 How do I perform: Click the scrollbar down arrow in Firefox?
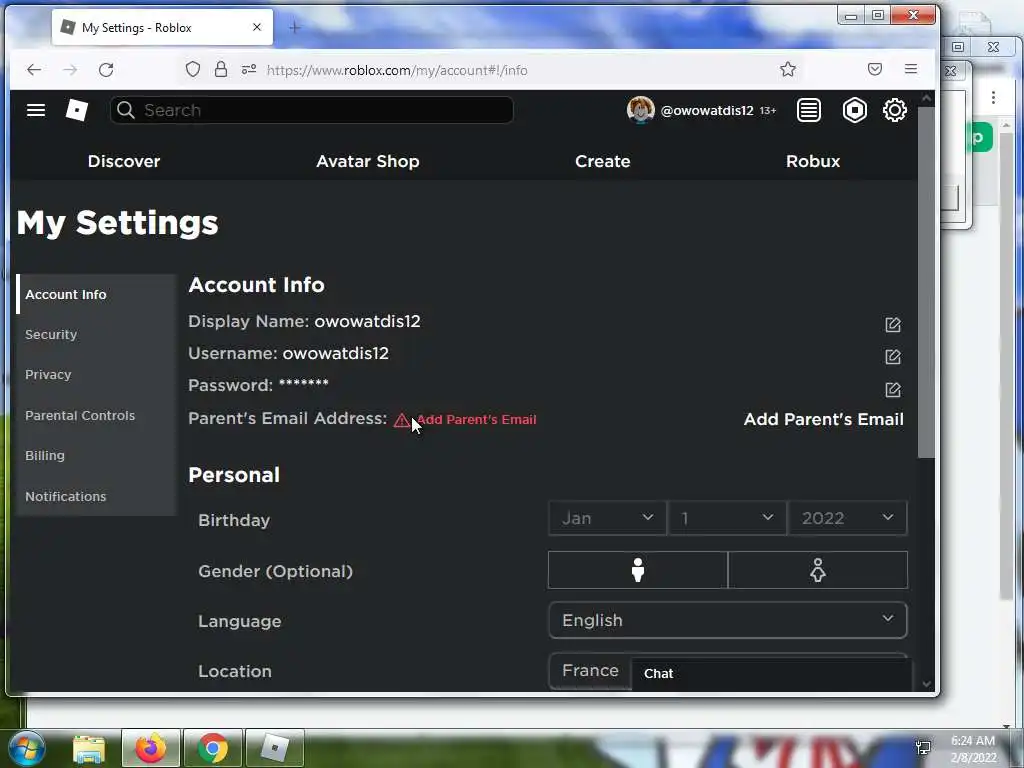click(x=926, y=684)
